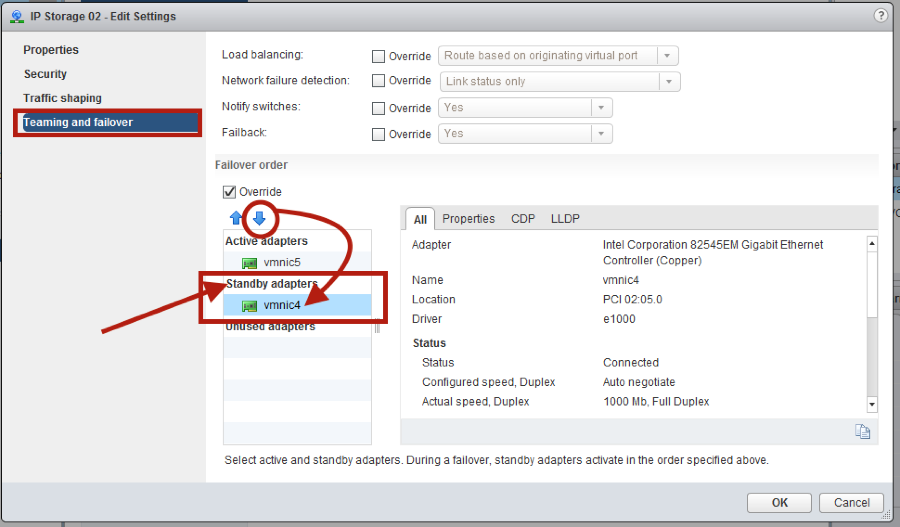Click the IP Storage 02 title icon
Viewport: 900px width, 527px height.
[x=17, y=16]
